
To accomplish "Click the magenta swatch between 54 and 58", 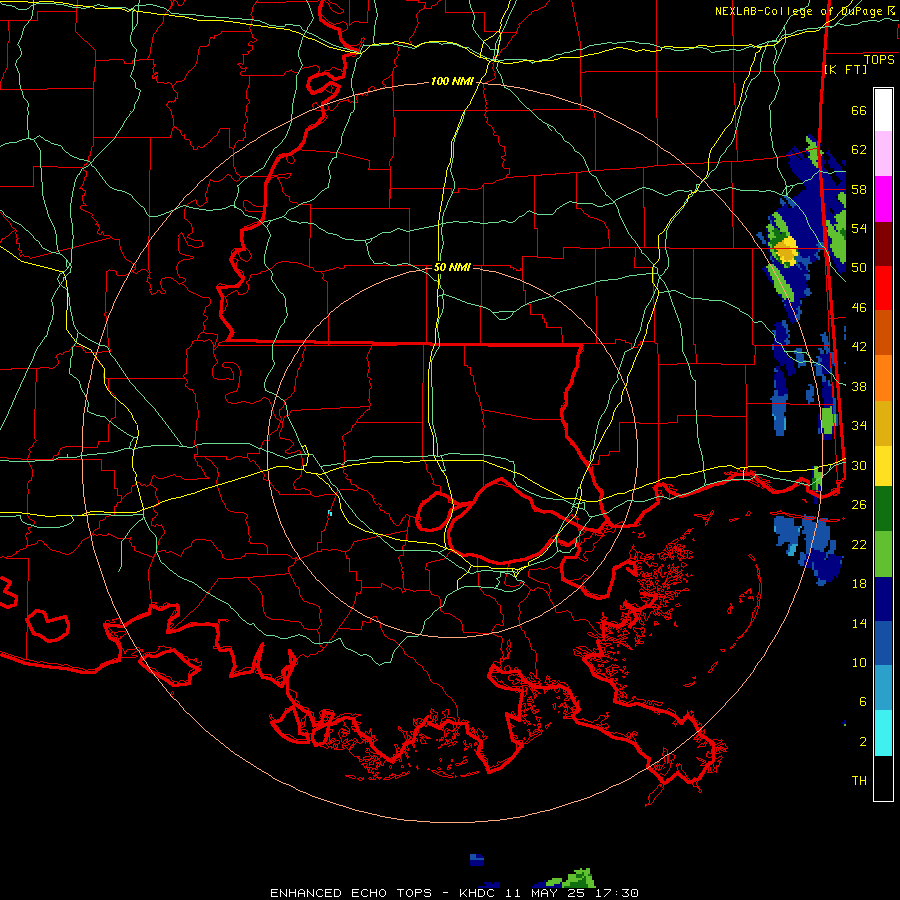I will (x=883, y=199).
